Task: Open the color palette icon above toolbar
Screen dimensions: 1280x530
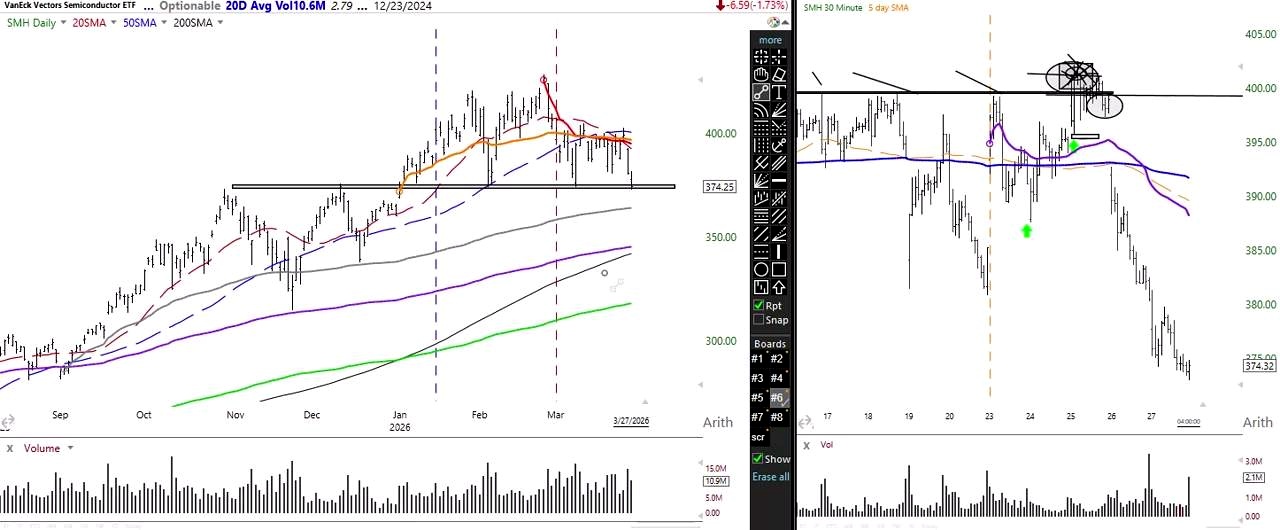Action: tap(772, 22)
